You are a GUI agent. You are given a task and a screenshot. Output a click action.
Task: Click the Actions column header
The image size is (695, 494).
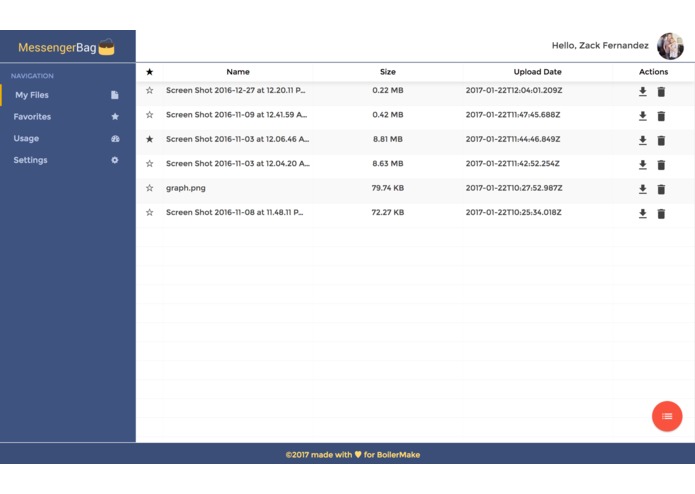coord(653,72)
